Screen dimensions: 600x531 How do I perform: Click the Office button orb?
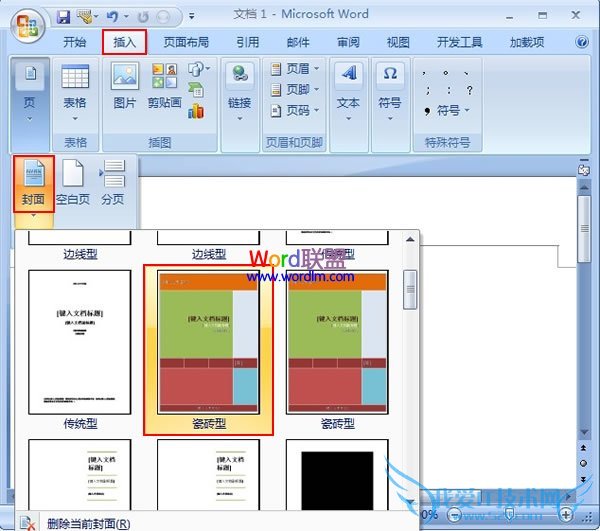pyautogui.click(x=28, y=26)
